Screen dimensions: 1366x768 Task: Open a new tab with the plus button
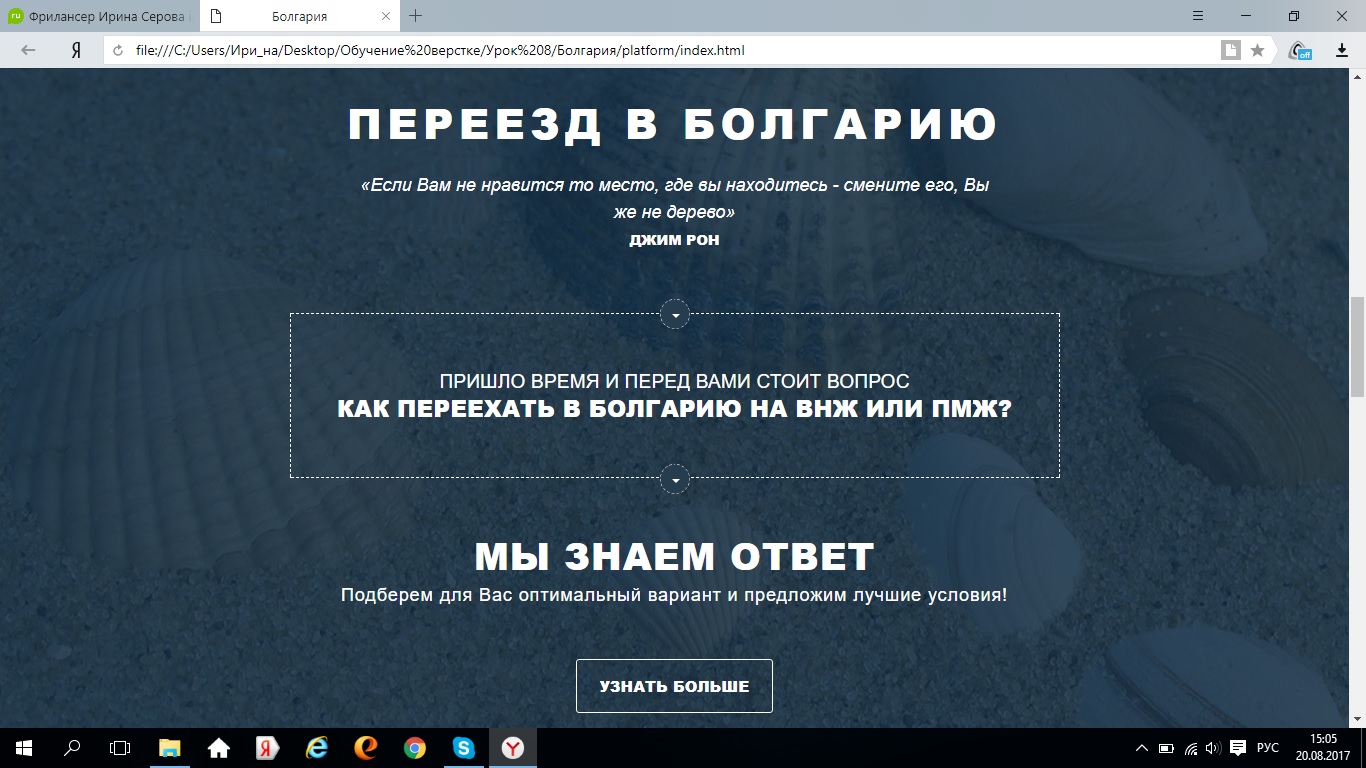[x=416, y=16]
